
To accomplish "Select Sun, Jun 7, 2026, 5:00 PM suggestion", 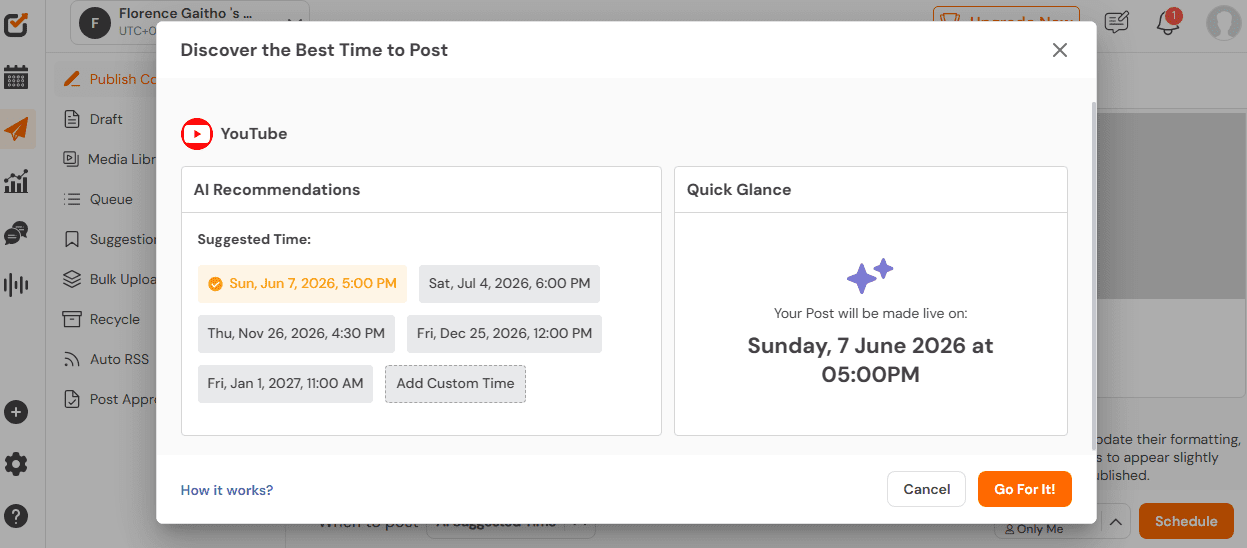I will pyautogui.click(x=302, y=284).
